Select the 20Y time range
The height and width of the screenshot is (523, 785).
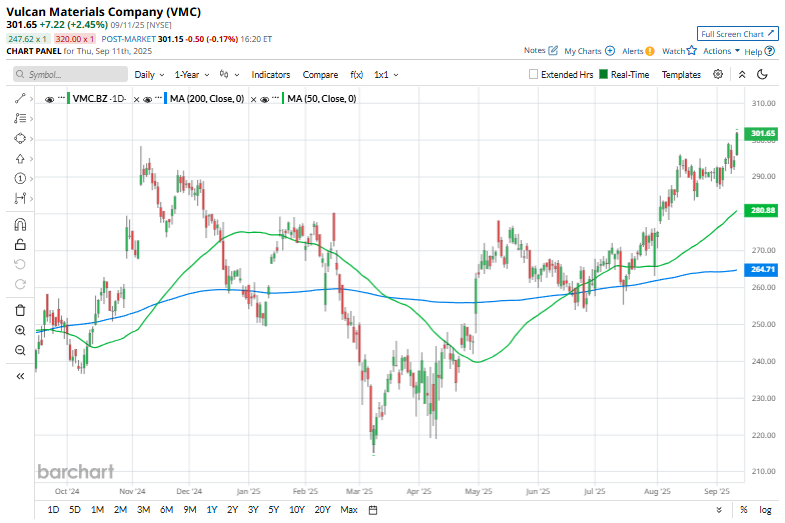point(322,510)
